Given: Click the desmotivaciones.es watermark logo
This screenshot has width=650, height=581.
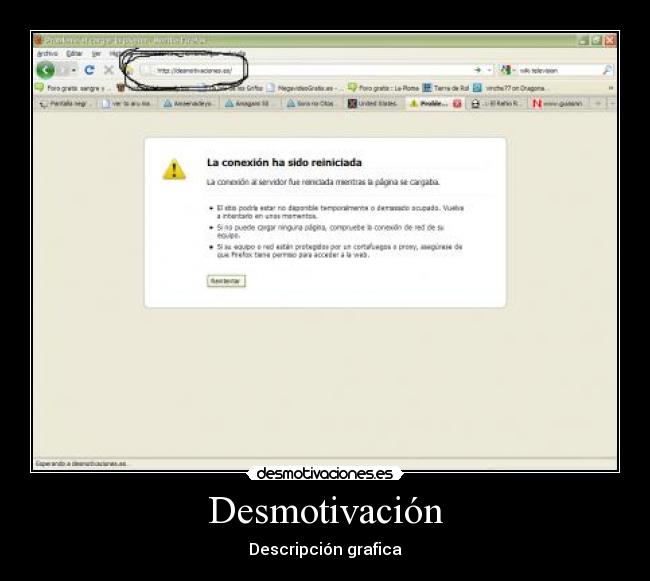Looking at the screenshot, I should click(325, 473).
